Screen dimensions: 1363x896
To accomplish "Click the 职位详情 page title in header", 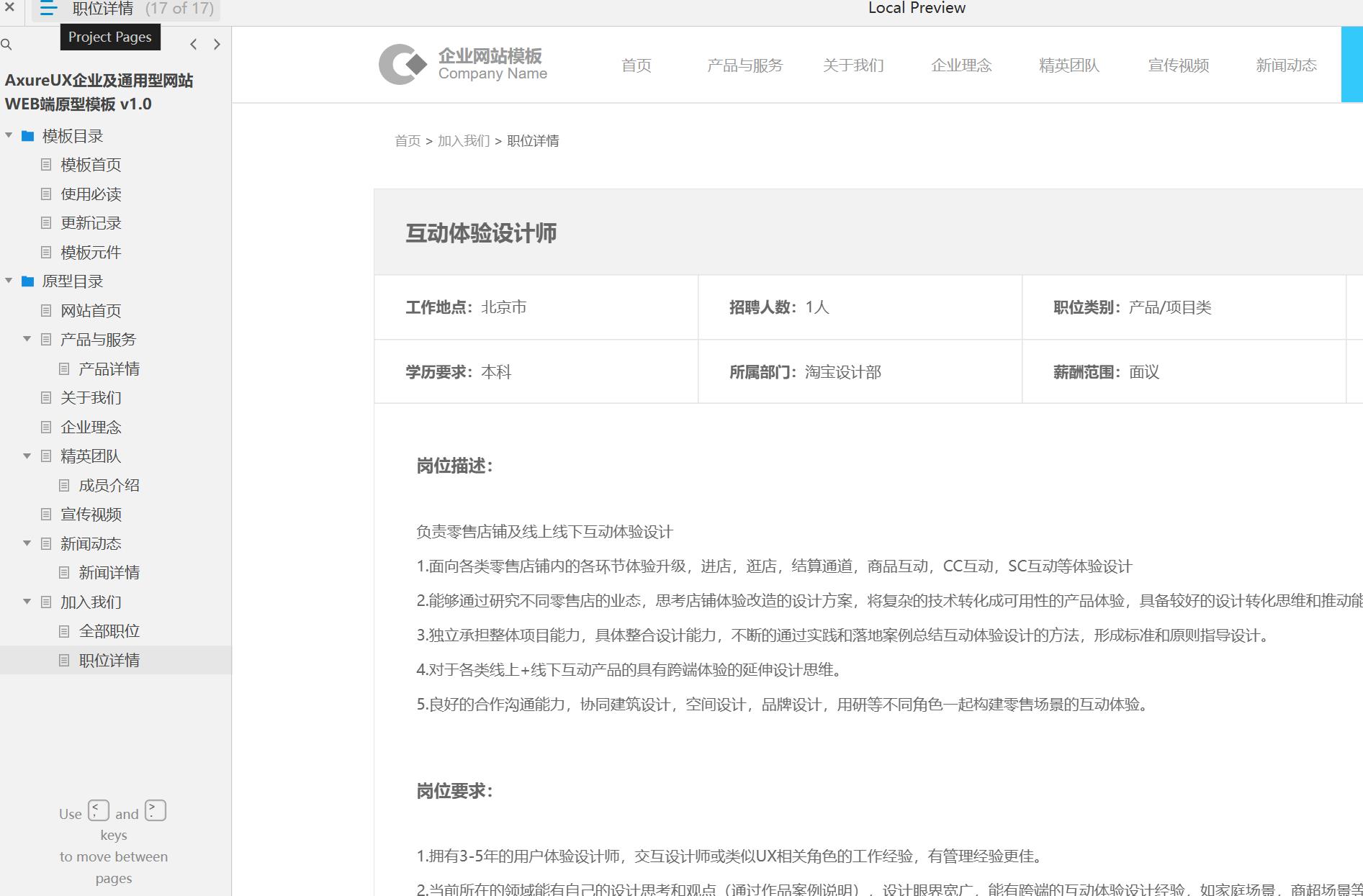I will tap(103, 9).
